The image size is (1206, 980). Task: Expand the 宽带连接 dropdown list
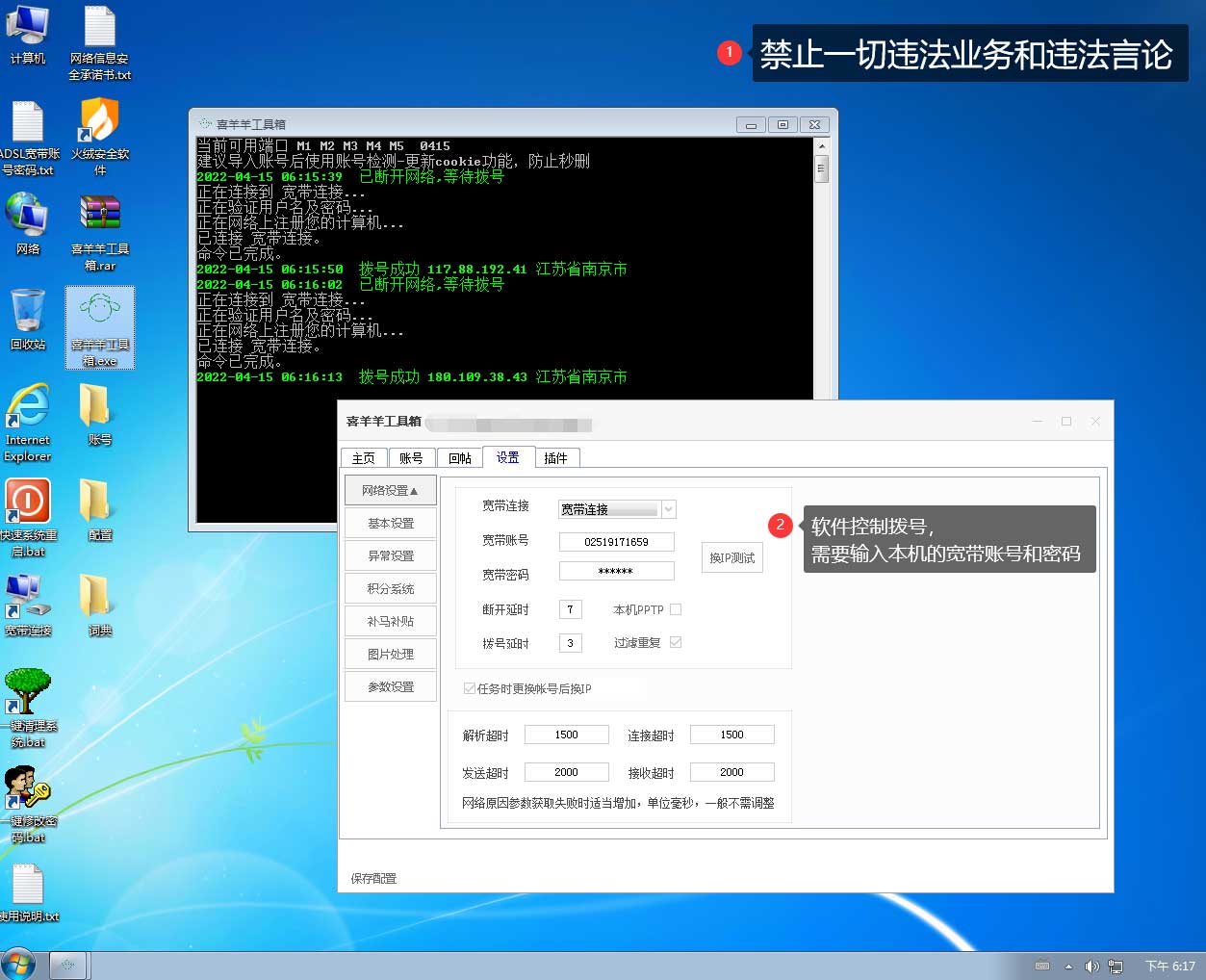click(x=668, y=509)
